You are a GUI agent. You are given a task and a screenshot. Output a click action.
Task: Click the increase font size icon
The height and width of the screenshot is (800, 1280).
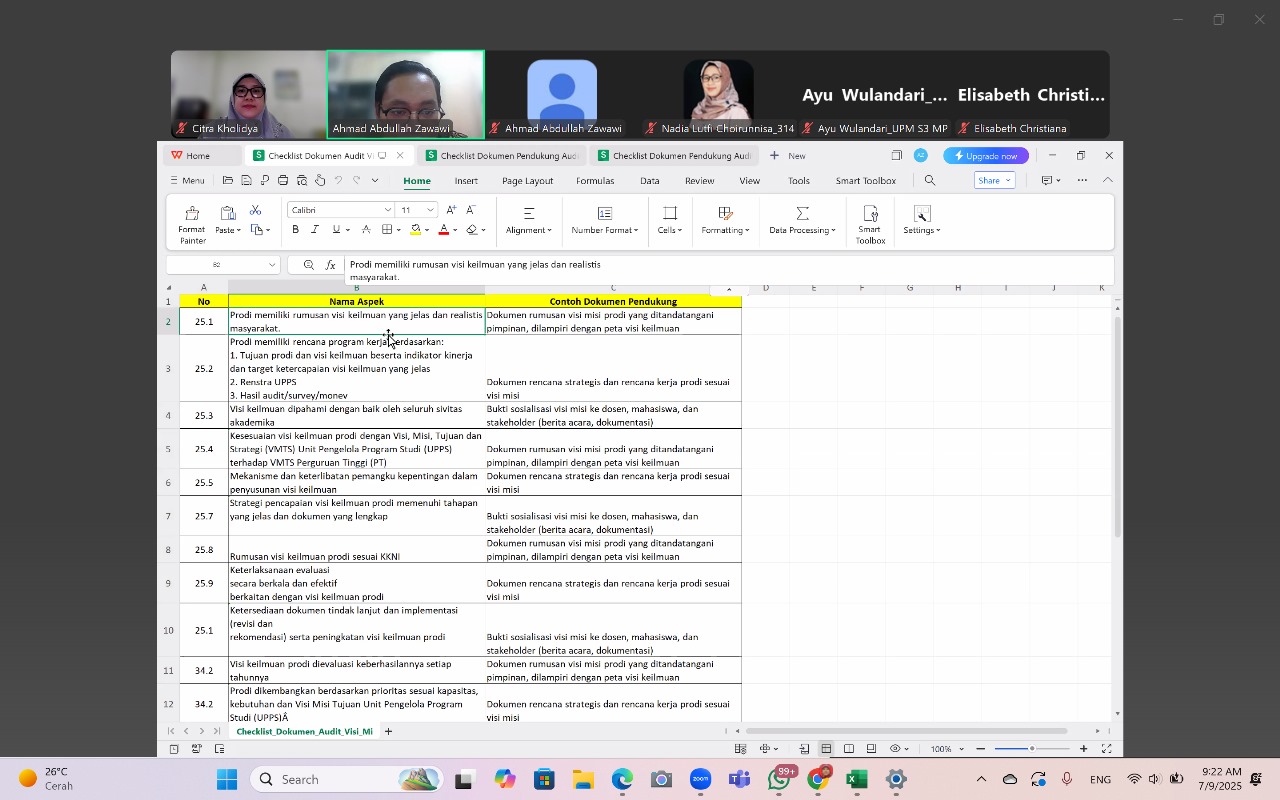coord(451,210)
